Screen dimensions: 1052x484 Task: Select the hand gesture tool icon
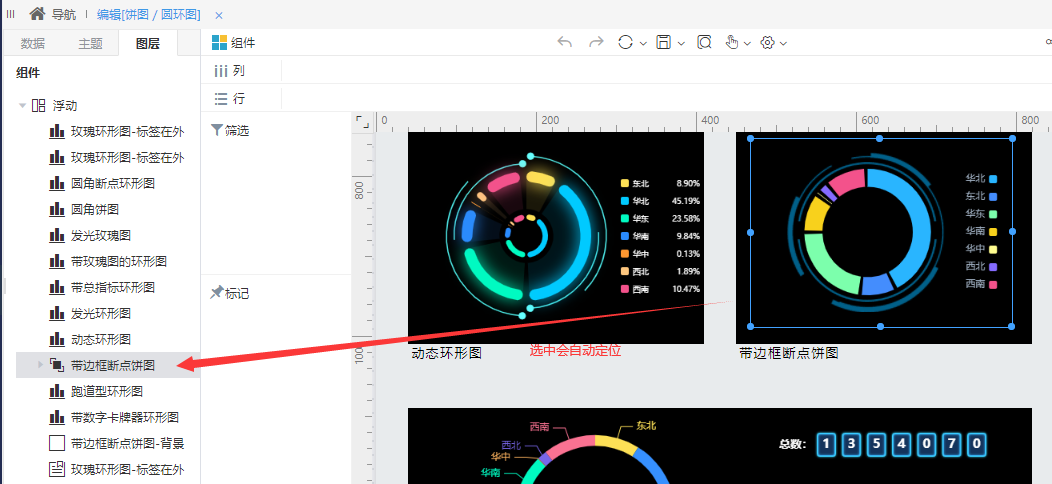tap(732, 42)
